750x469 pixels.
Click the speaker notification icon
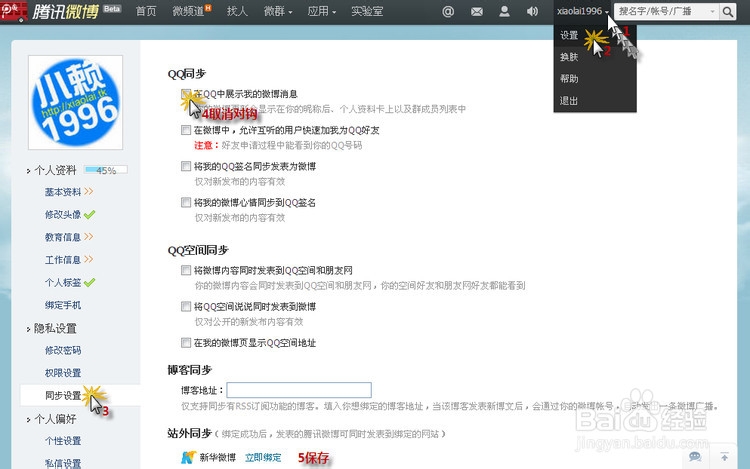[532, 11]
